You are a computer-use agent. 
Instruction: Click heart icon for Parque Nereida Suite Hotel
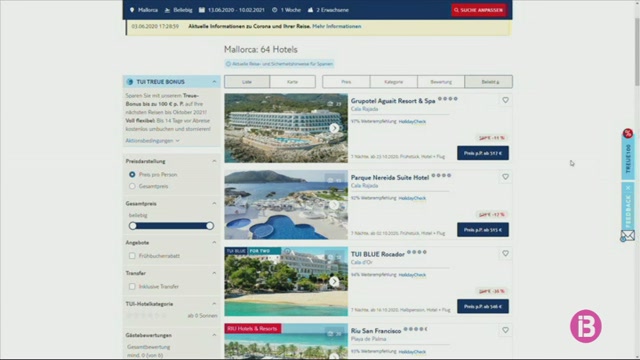pos(505,177)
